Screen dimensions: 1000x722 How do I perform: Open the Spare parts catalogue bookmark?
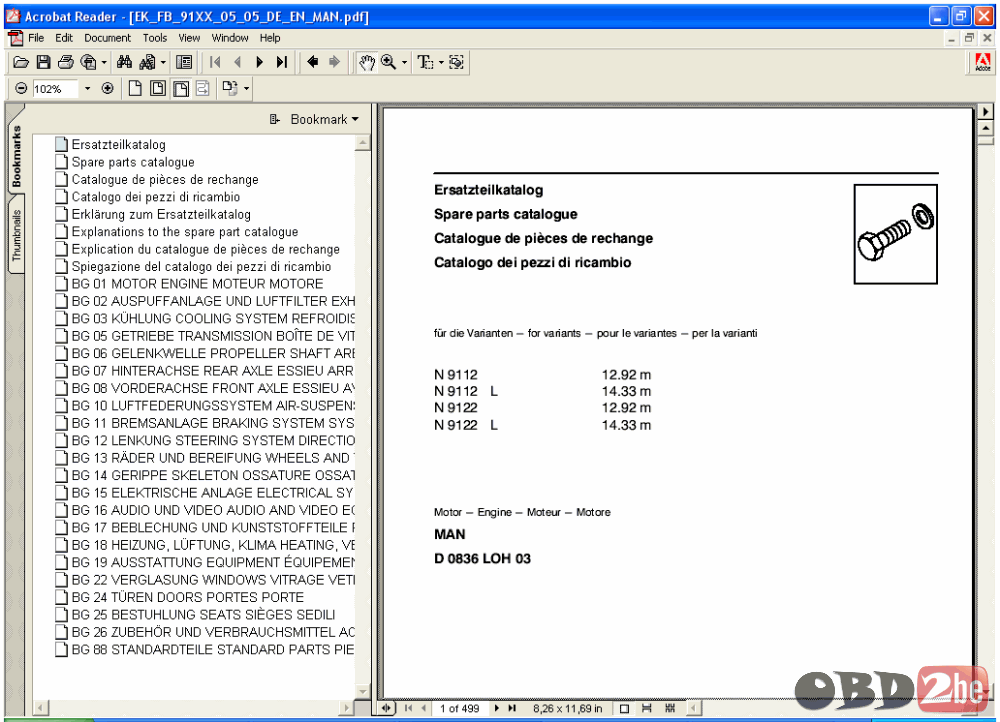pos(133,162)
